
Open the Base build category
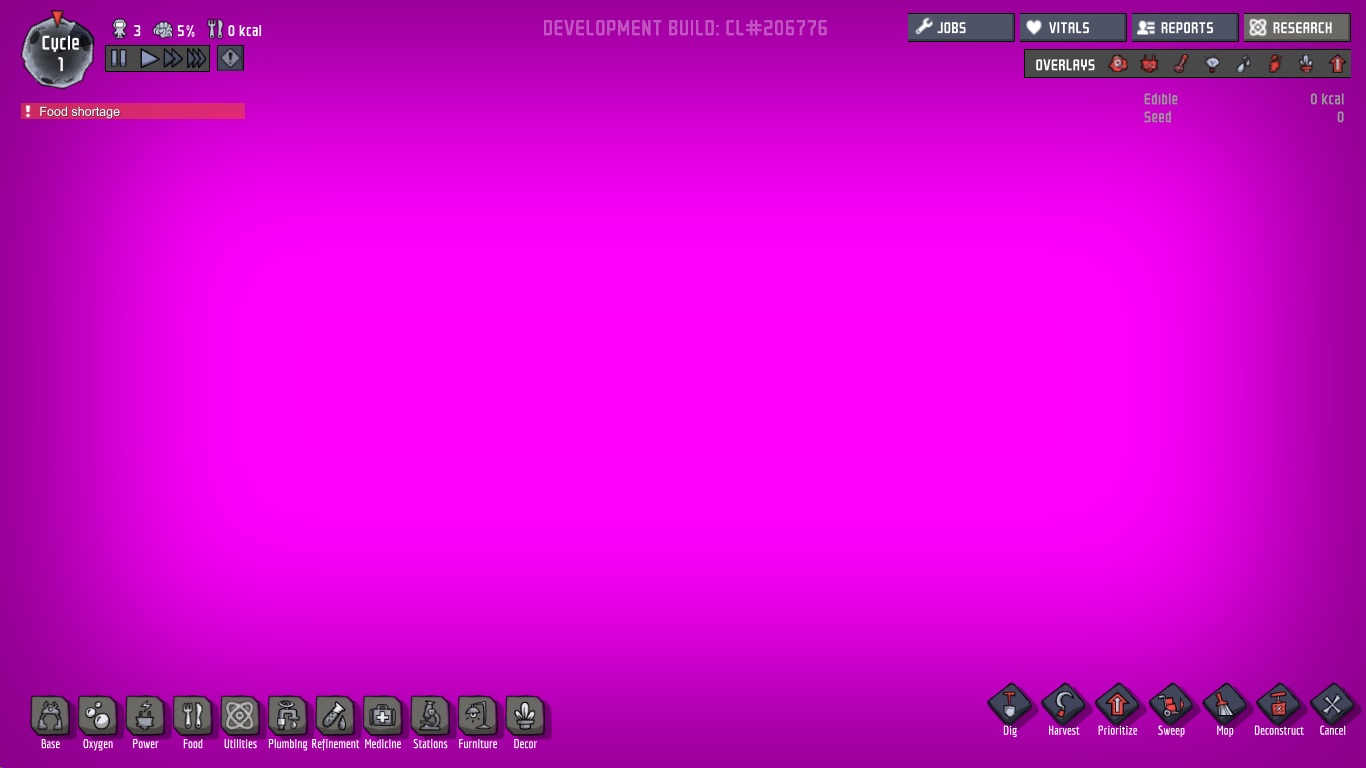[50, 716]
